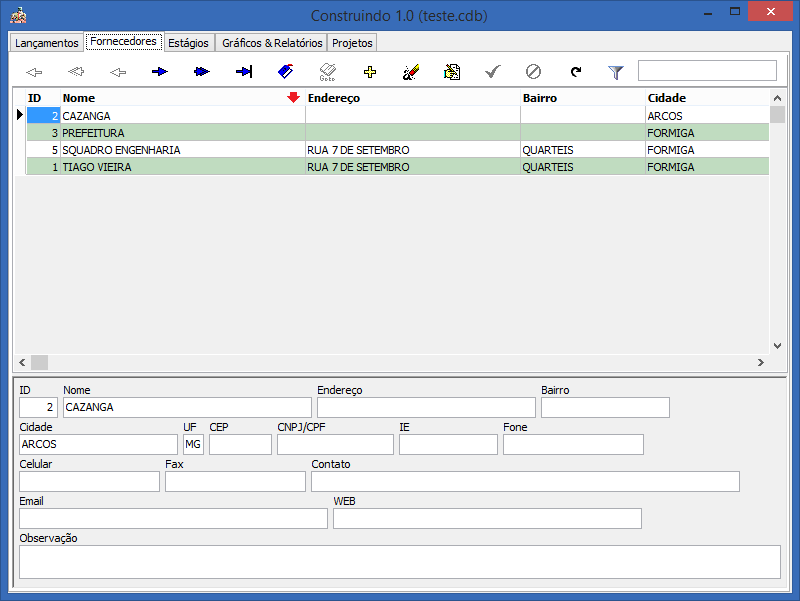Click the IE input field
This screenshot has width=800, height=601.
448,444
